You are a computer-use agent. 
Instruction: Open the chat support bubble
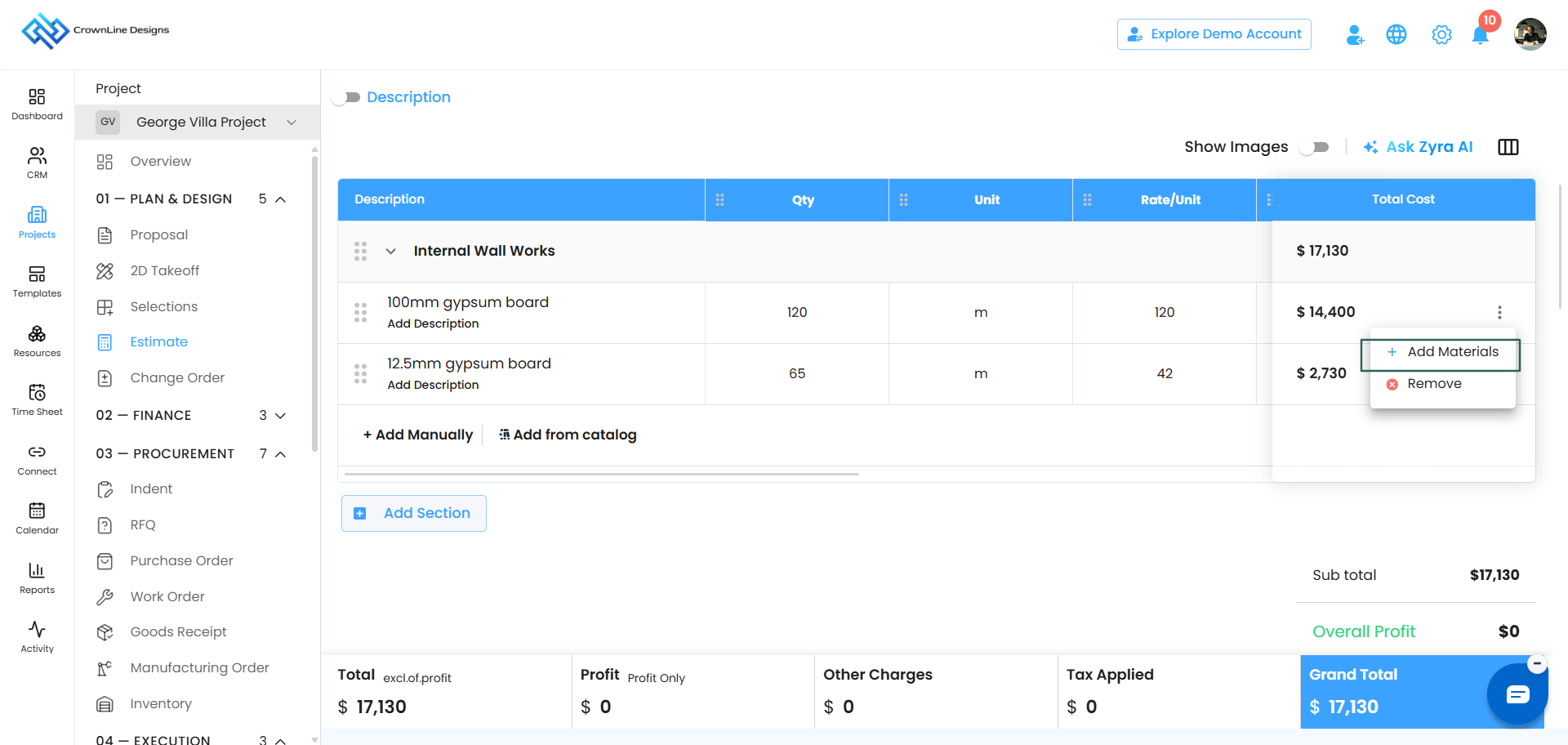coord(1518,694)
